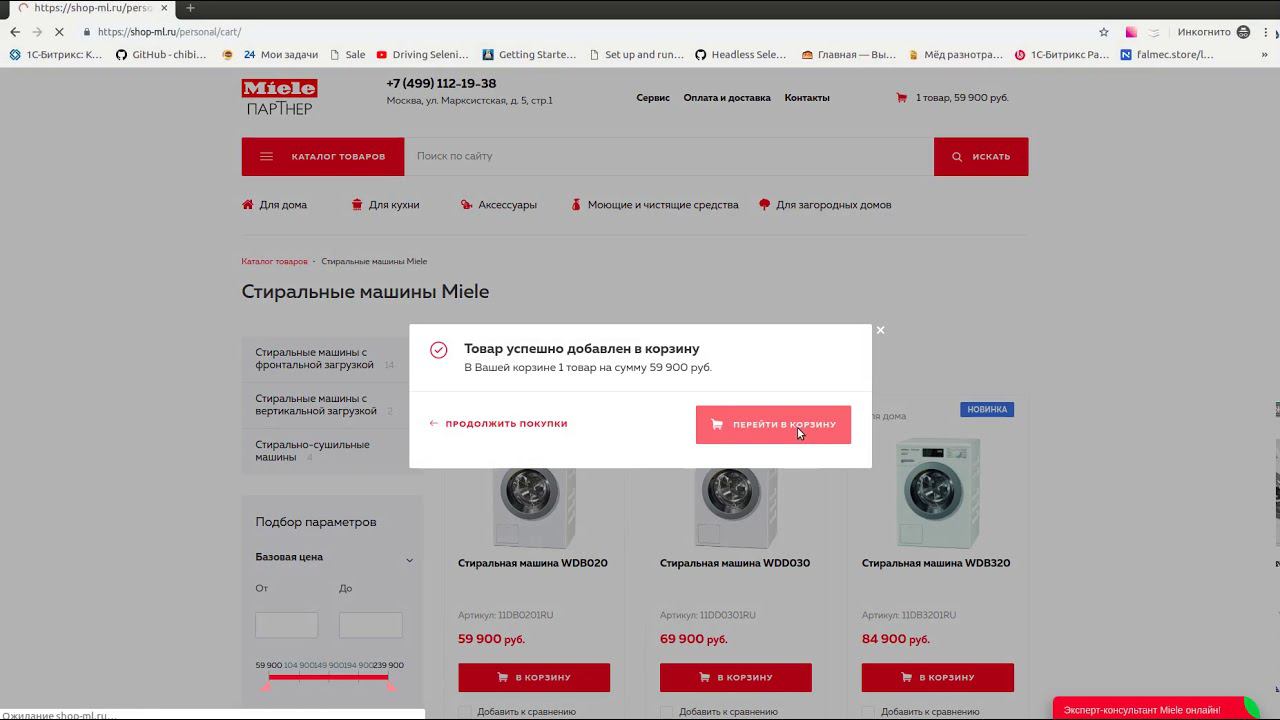Open a new browser tab
The height and width of the screenshot is (720, 1280).
(x=190, y=8)
